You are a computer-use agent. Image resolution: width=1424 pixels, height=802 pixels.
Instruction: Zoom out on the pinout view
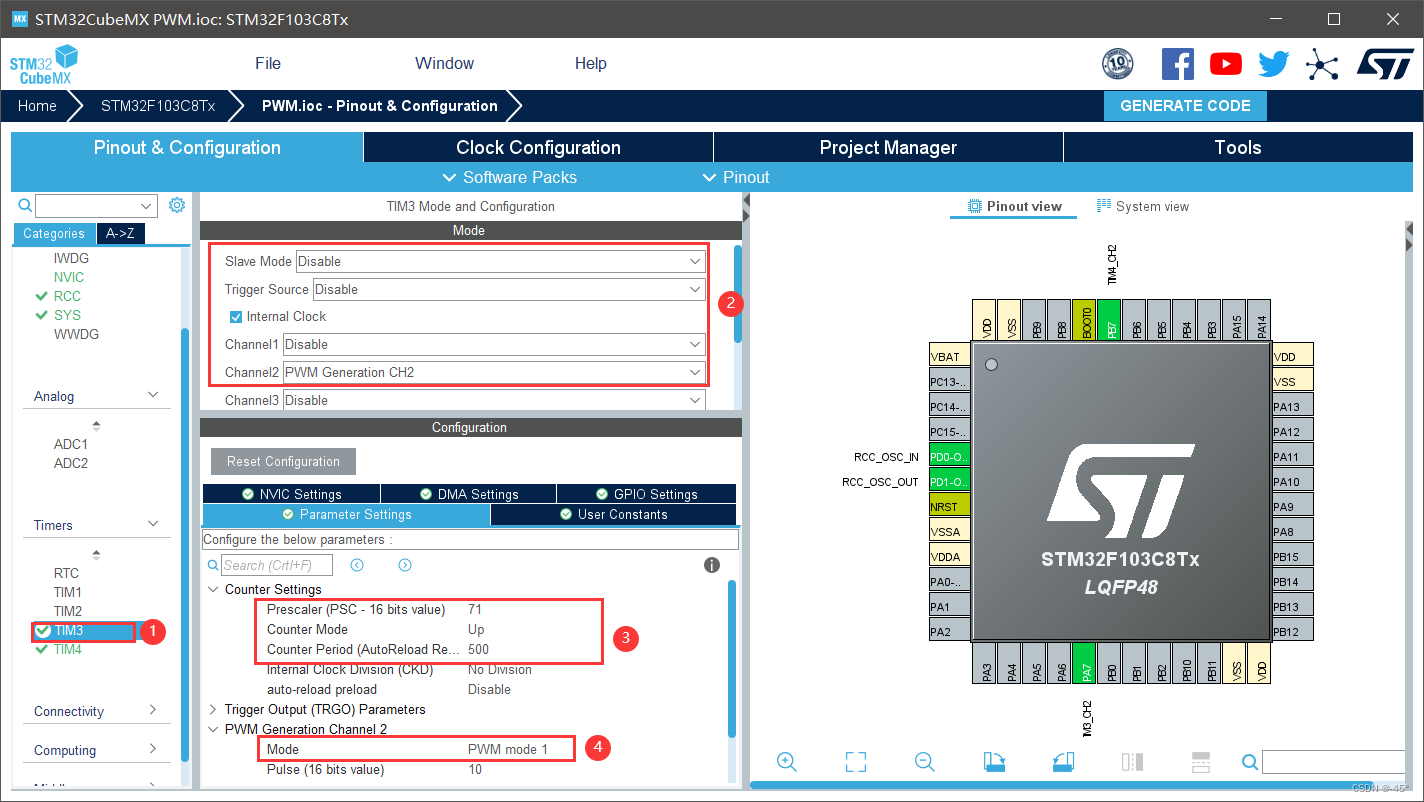tap(925, 762)
